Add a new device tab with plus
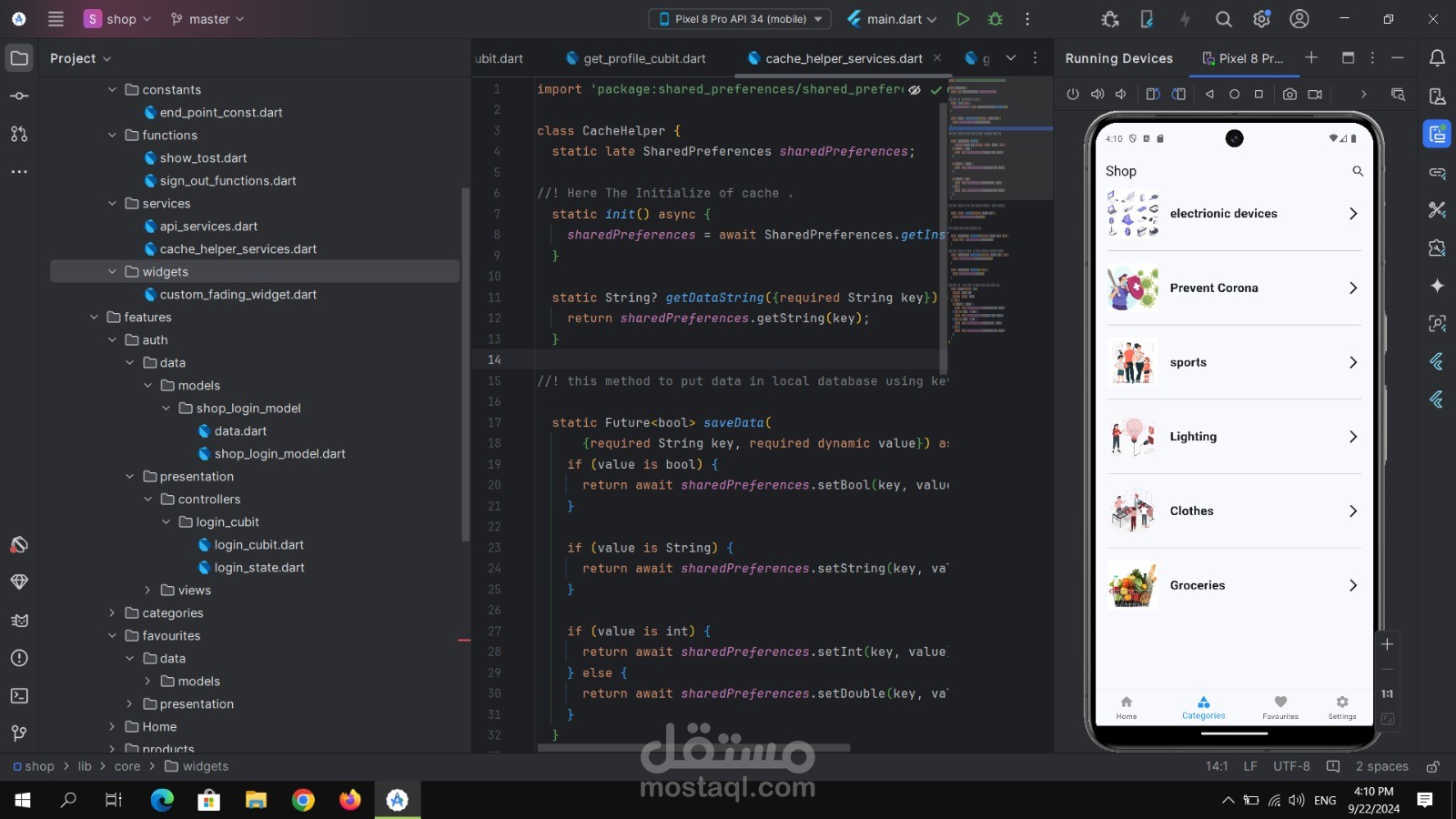Viewport: 1456px width, 819px height. pos(1311,57)
